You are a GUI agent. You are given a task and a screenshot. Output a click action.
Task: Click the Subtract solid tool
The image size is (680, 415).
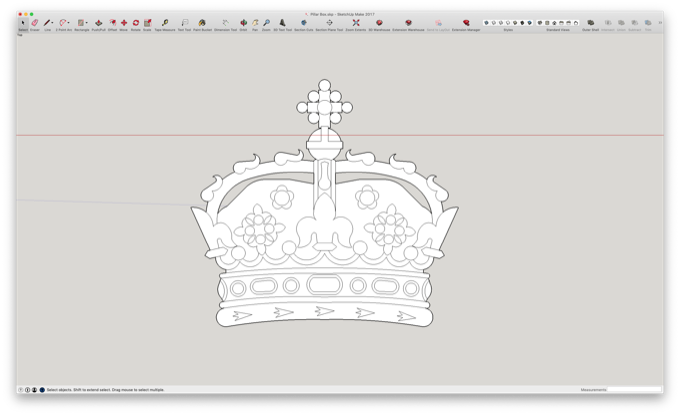[x=634, y=23]
